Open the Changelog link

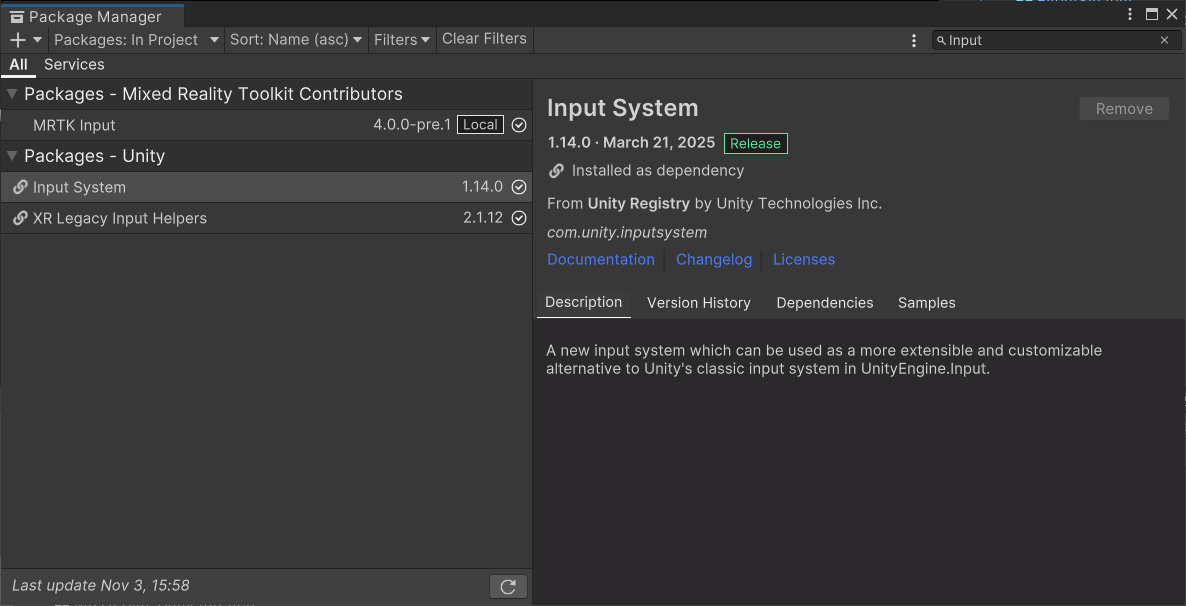713,259
